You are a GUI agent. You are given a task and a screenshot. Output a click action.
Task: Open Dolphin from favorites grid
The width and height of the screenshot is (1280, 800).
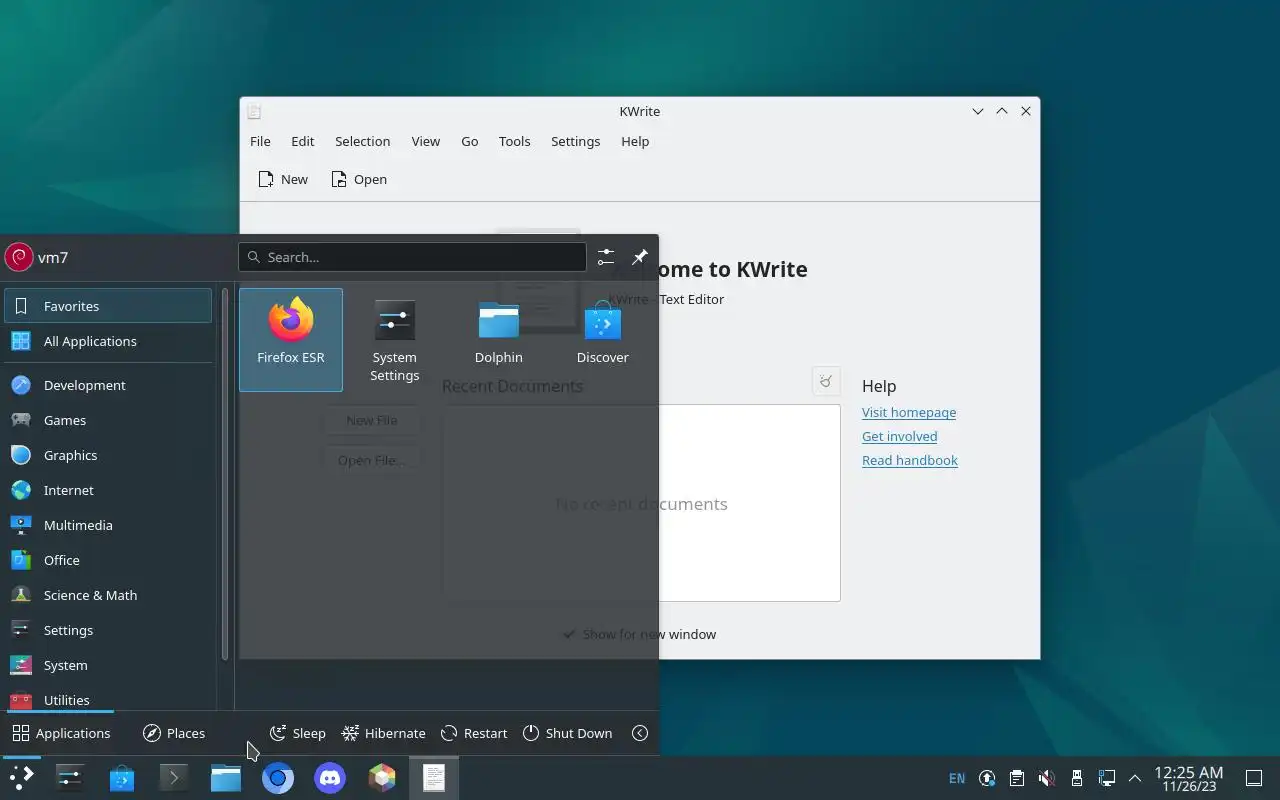(499, 339)
